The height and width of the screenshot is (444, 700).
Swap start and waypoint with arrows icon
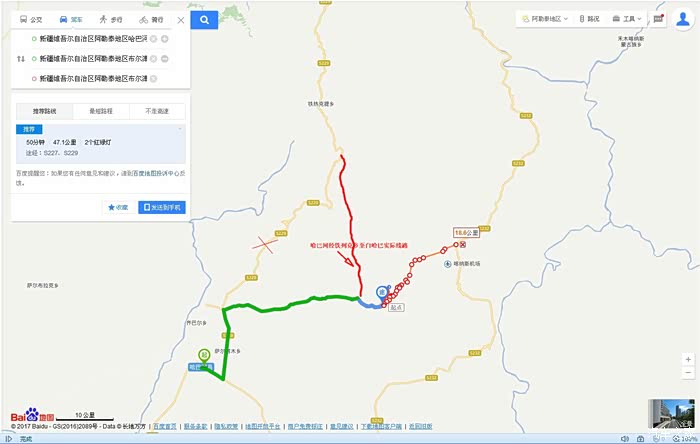(21, 59)
